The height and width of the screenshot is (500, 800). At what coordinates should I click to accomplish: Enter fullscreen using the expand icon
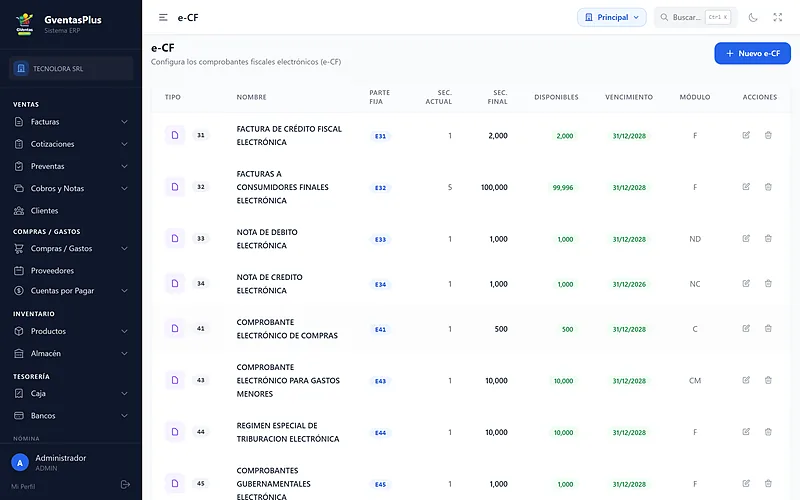(778, 17)
